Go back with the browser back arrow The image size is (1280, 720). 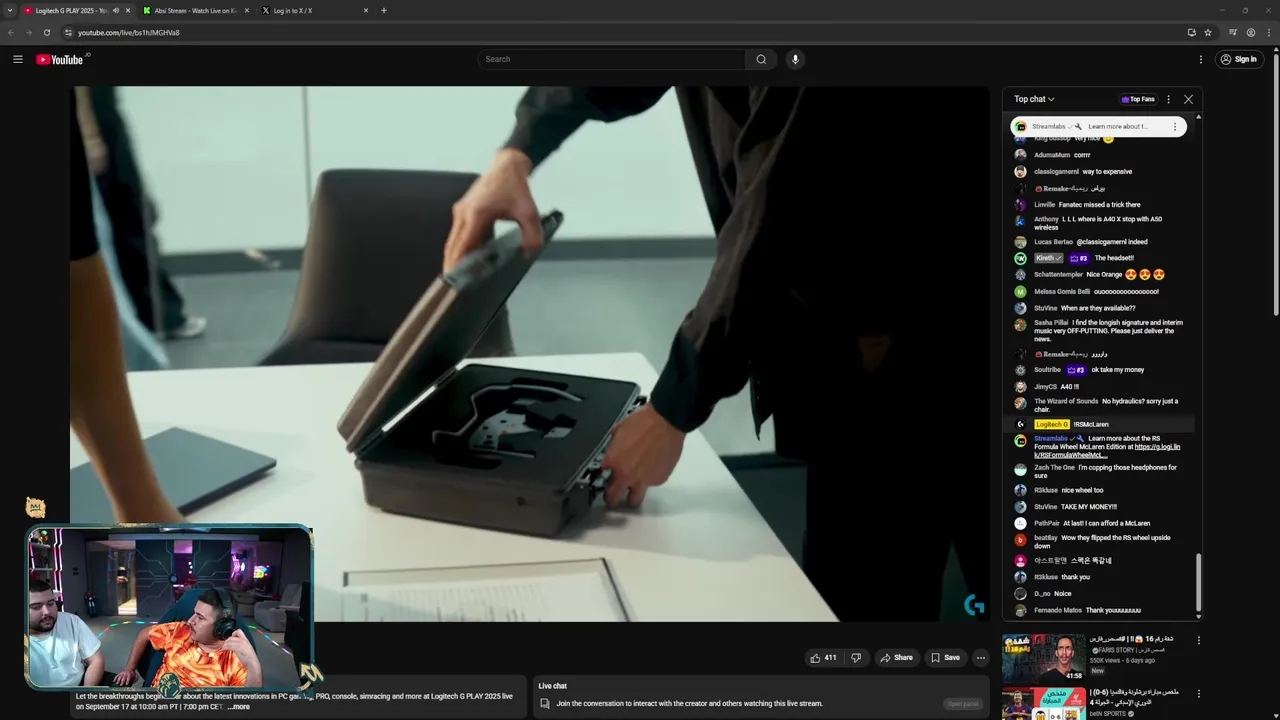pyautogui.click(x=11, y=32)
